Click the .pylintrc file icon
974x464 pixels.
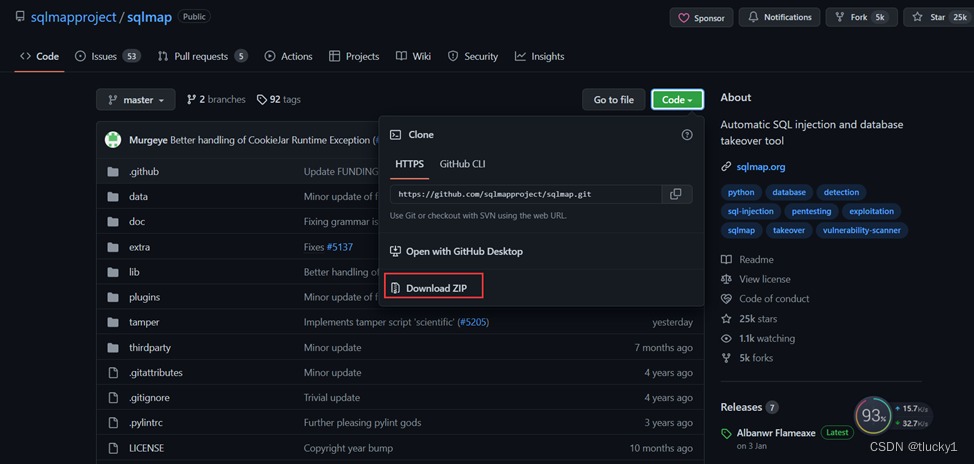[112, 422]
